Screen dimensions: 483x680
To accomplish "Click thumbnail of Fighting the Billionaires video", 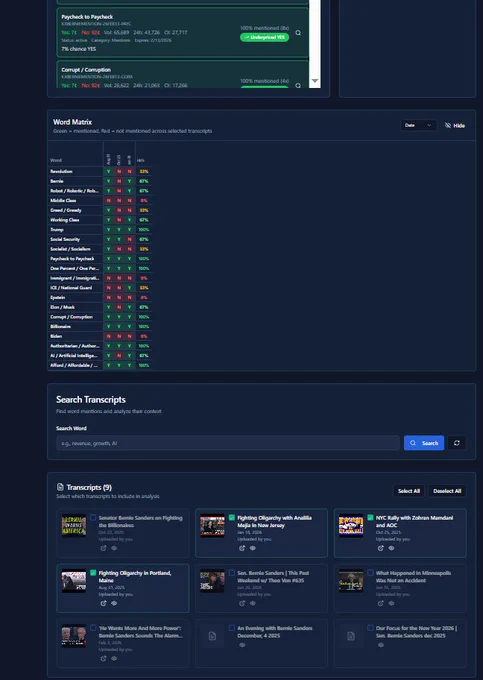I will [x=74, y=526].
